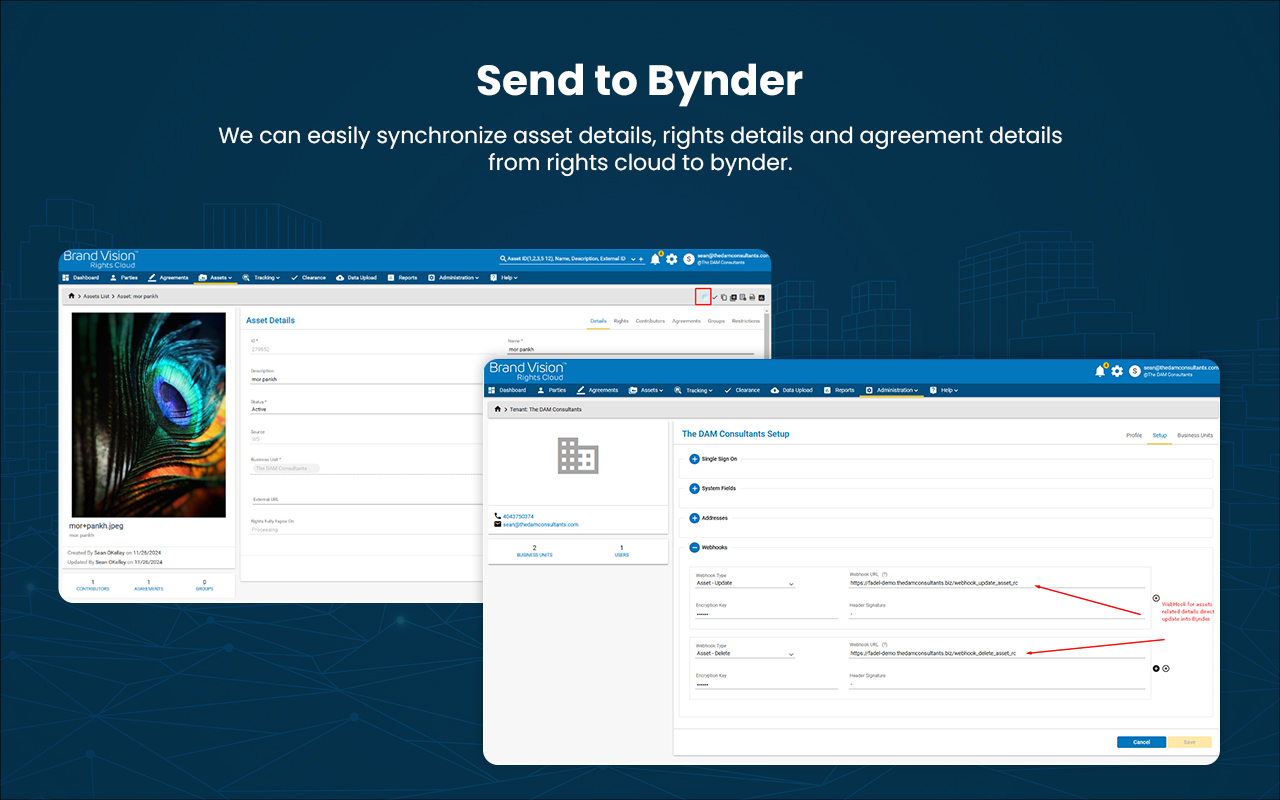Viewport: 1280px width, 800px height.
Task: Click the Business Units count link
Action: (534, 551)
